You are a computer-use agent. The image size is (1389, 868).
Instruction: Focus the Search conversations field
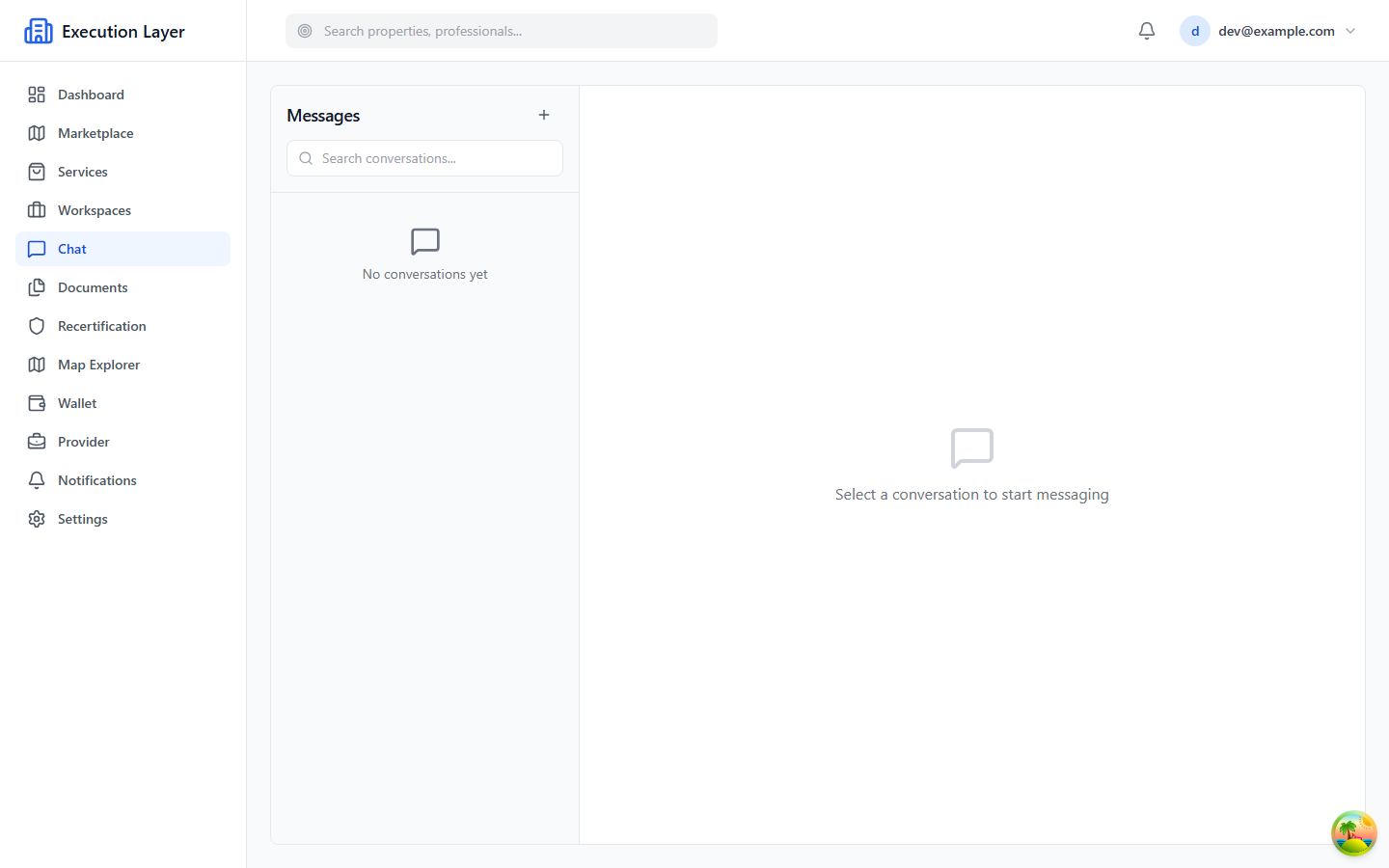(424, 158)
